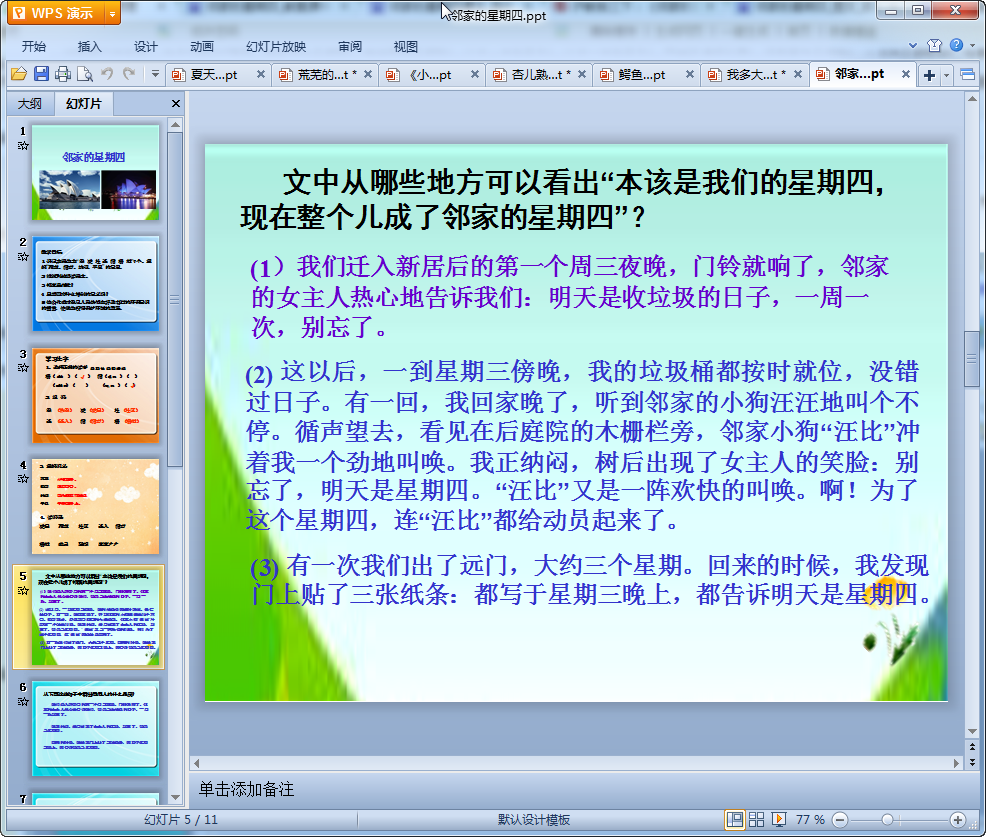The height and width of the screenshot is (837, 986).
Task: Click 默认设计模板 in status bar
Action: (x=534, y=819)
